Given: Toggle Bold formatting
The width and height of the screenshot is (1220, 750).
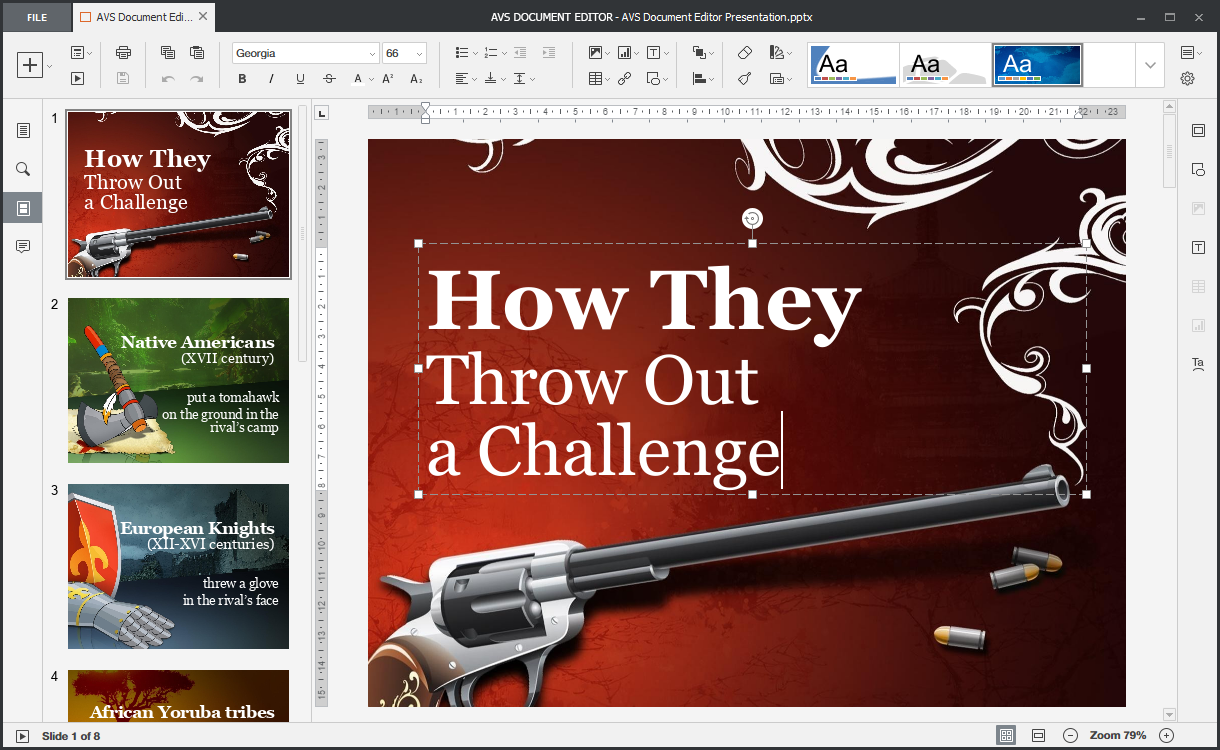Looking at the screenshot, I should [242, 79].
